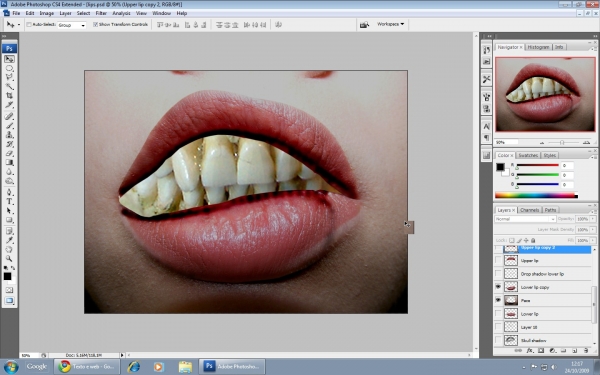
Task: Select the Crop tool
Action: coord(9,95)
